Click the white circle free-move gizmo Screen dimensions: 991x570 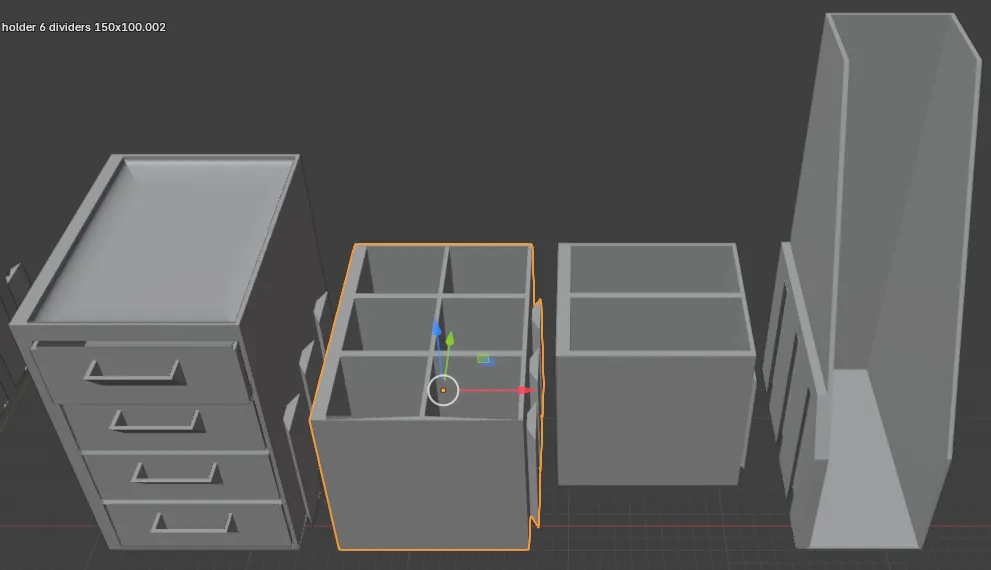pos(443,391)
